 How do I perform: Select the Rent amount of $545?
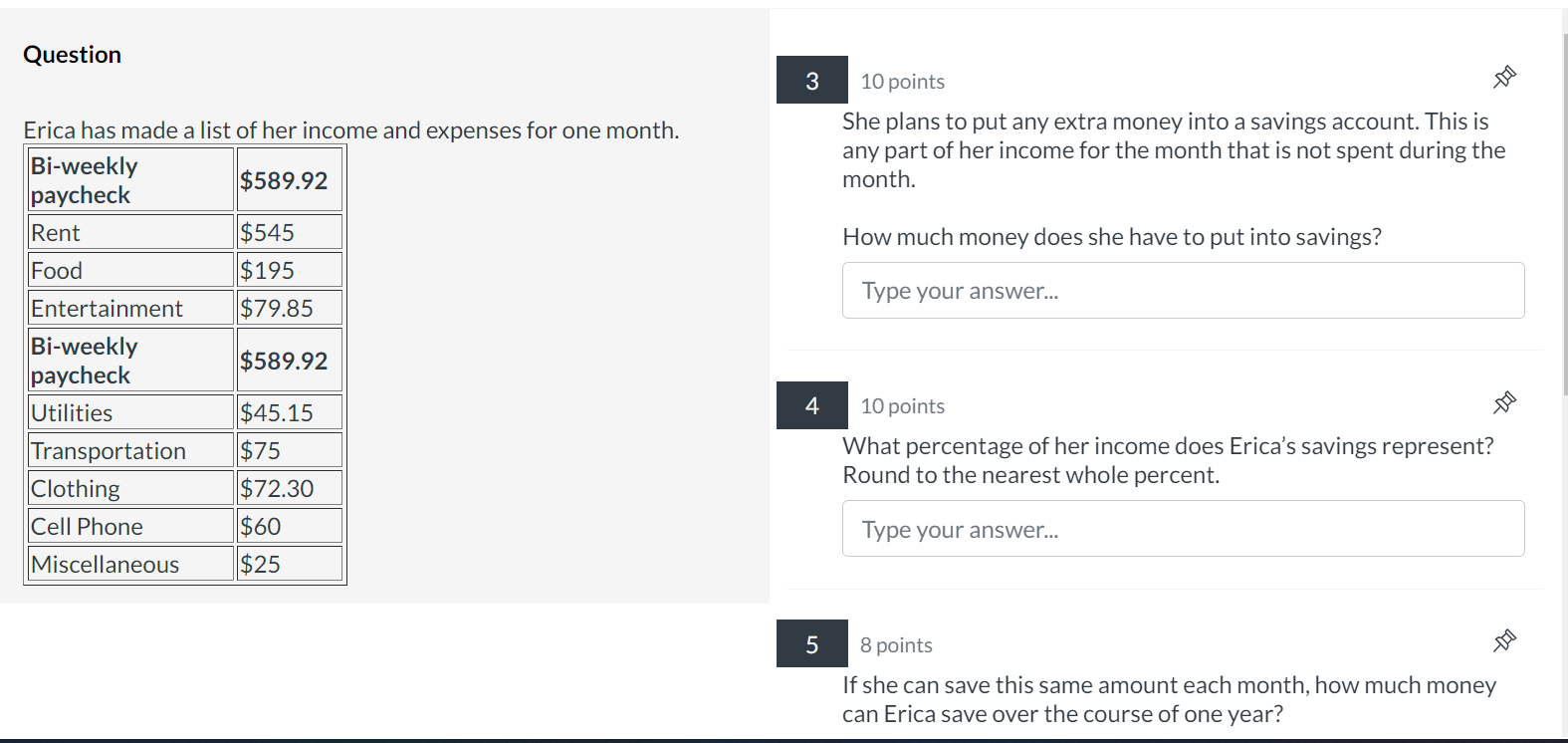pos(289,231)
